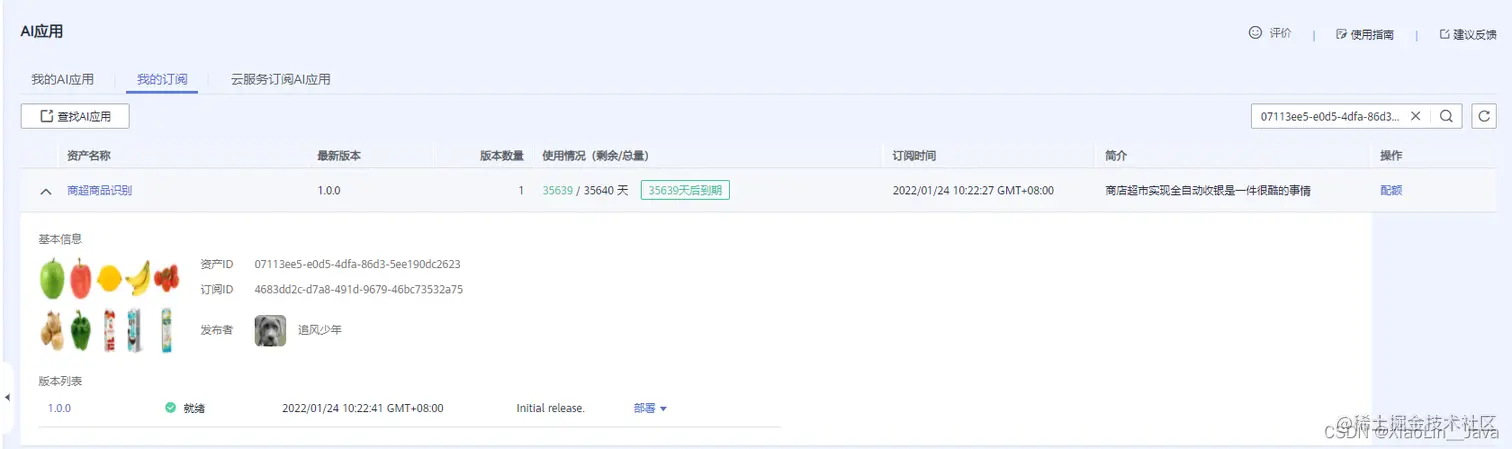
Task: Open 商超商品识别 asset link
Action: (99, 190)
